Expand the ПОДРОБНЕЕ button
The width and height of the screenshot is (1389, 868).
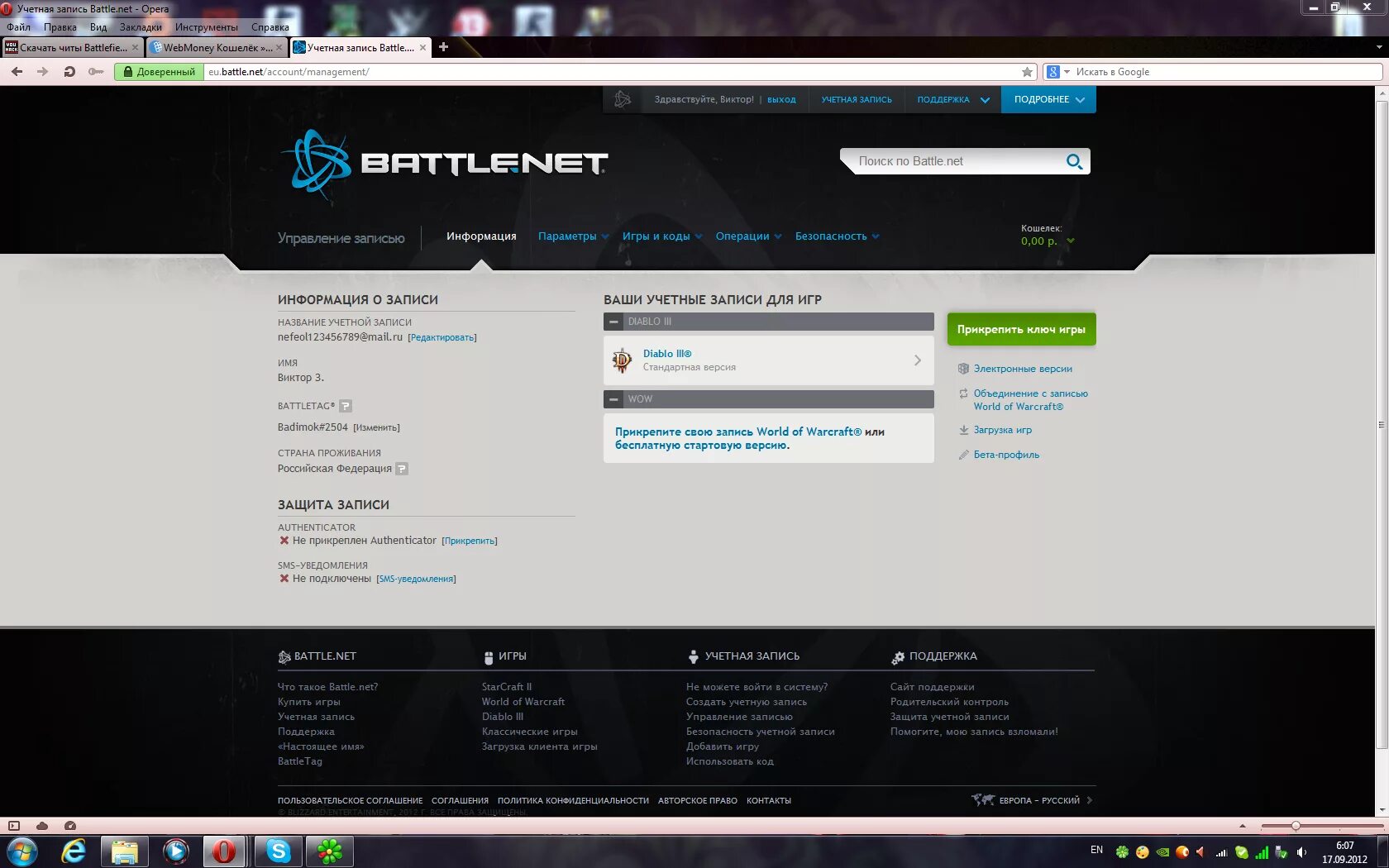tap(1048, 99)
